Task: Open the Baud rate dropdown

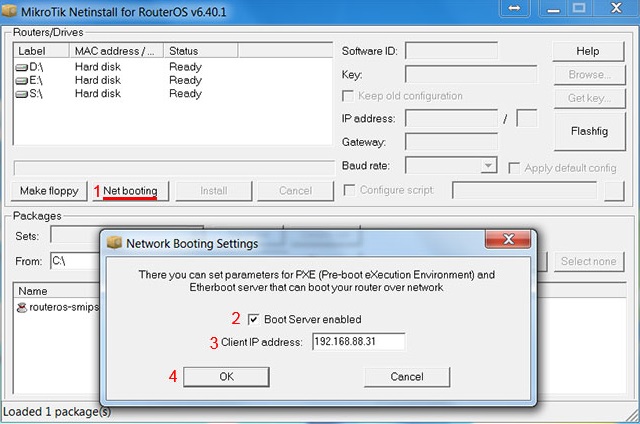Action: click(488, 166)
